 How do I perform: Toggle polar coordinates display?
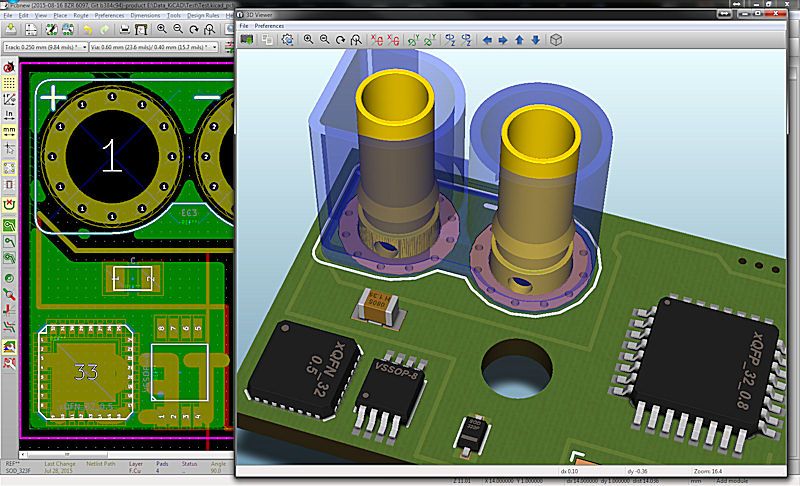point(9,99)
